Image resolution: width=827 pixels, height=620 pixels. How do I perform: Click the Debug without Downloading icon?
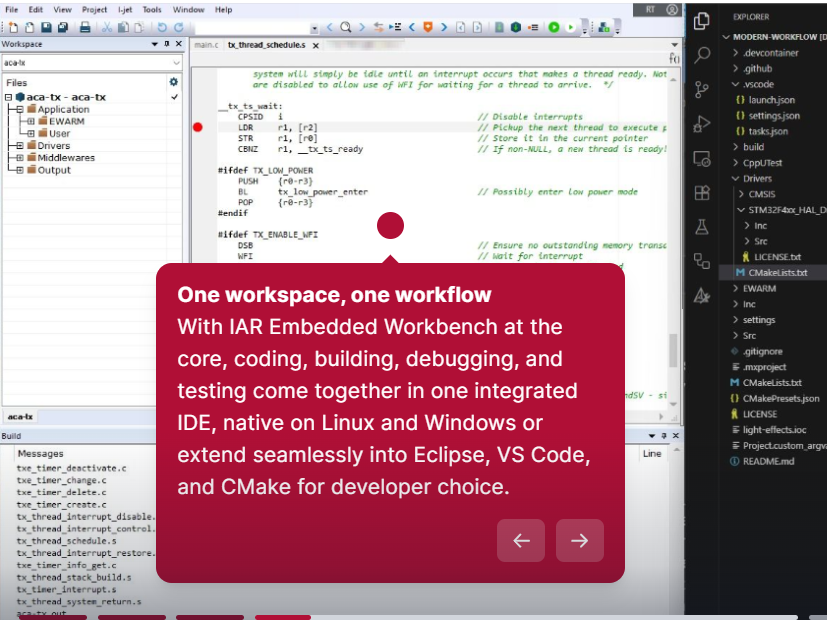tap(570, 27)
